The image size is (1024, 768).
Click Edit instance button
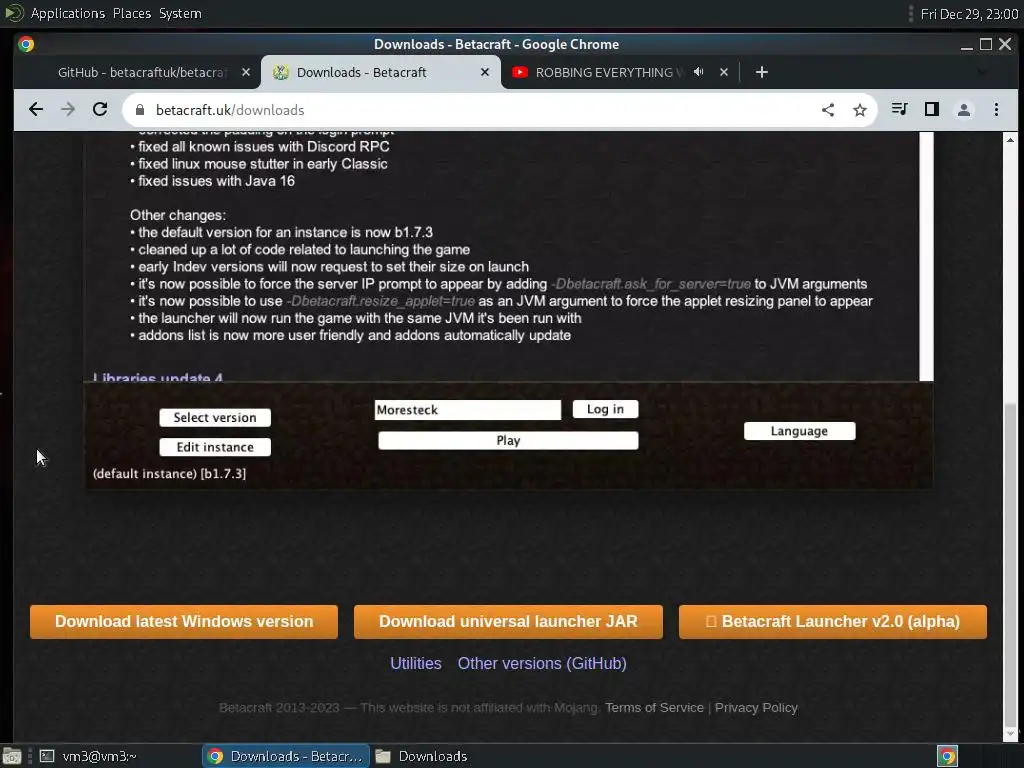[215, 447]
